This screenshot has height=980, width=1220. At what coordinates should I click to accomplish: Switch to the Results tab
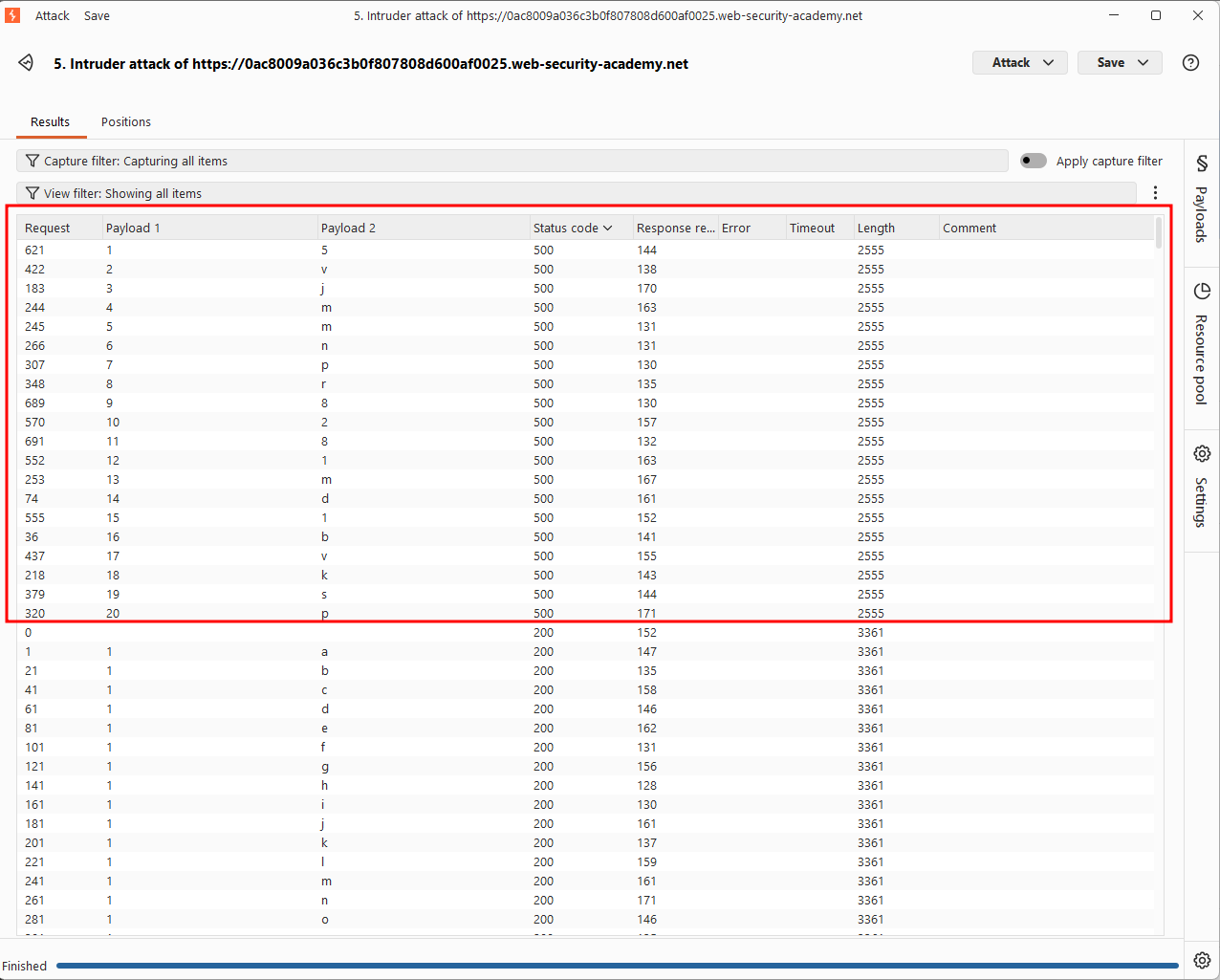50,122
